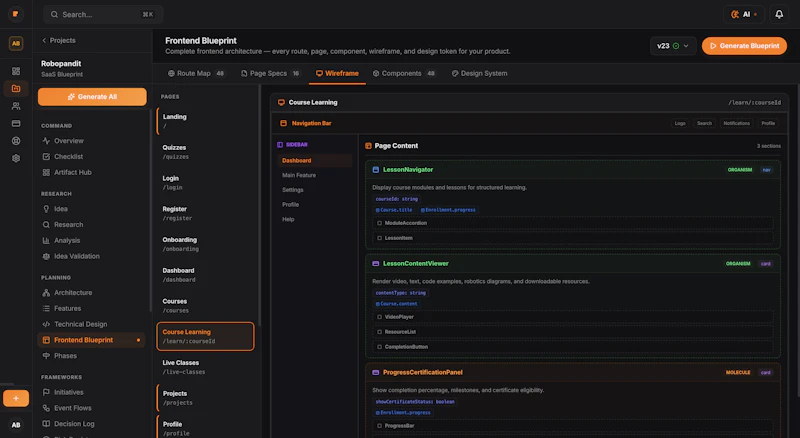The width and height of the screenshot is (800, 438).
Task: Select the Profile page /profile
Action: pos(205,428)
